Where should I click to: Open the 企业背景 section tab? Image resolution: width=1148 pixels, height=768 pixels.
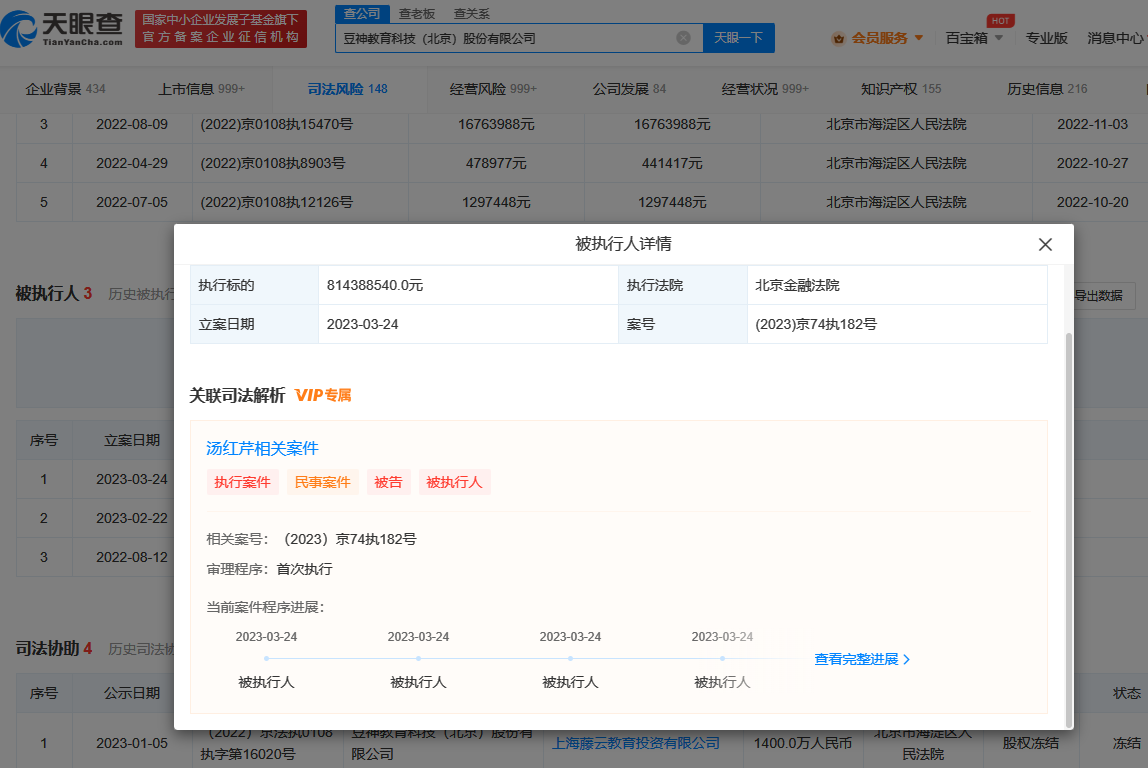[65, 89]
